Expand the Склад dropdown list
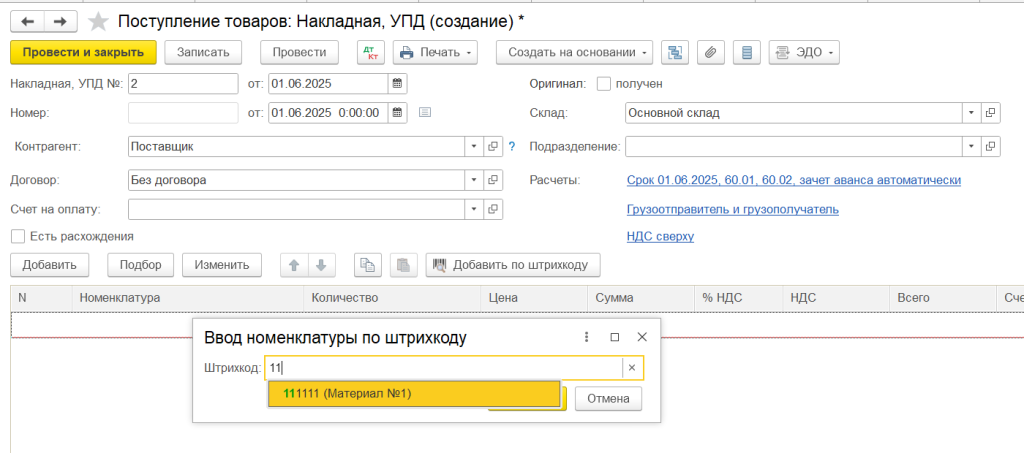This screenshot has height=453, width=1024. pyautogui.click(x=971, y=113)
